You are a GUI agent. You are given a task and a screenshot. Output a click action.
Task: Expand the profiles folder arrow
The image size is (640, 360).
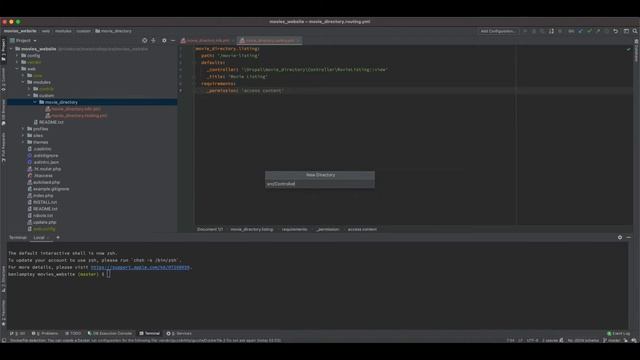(23, 129)
